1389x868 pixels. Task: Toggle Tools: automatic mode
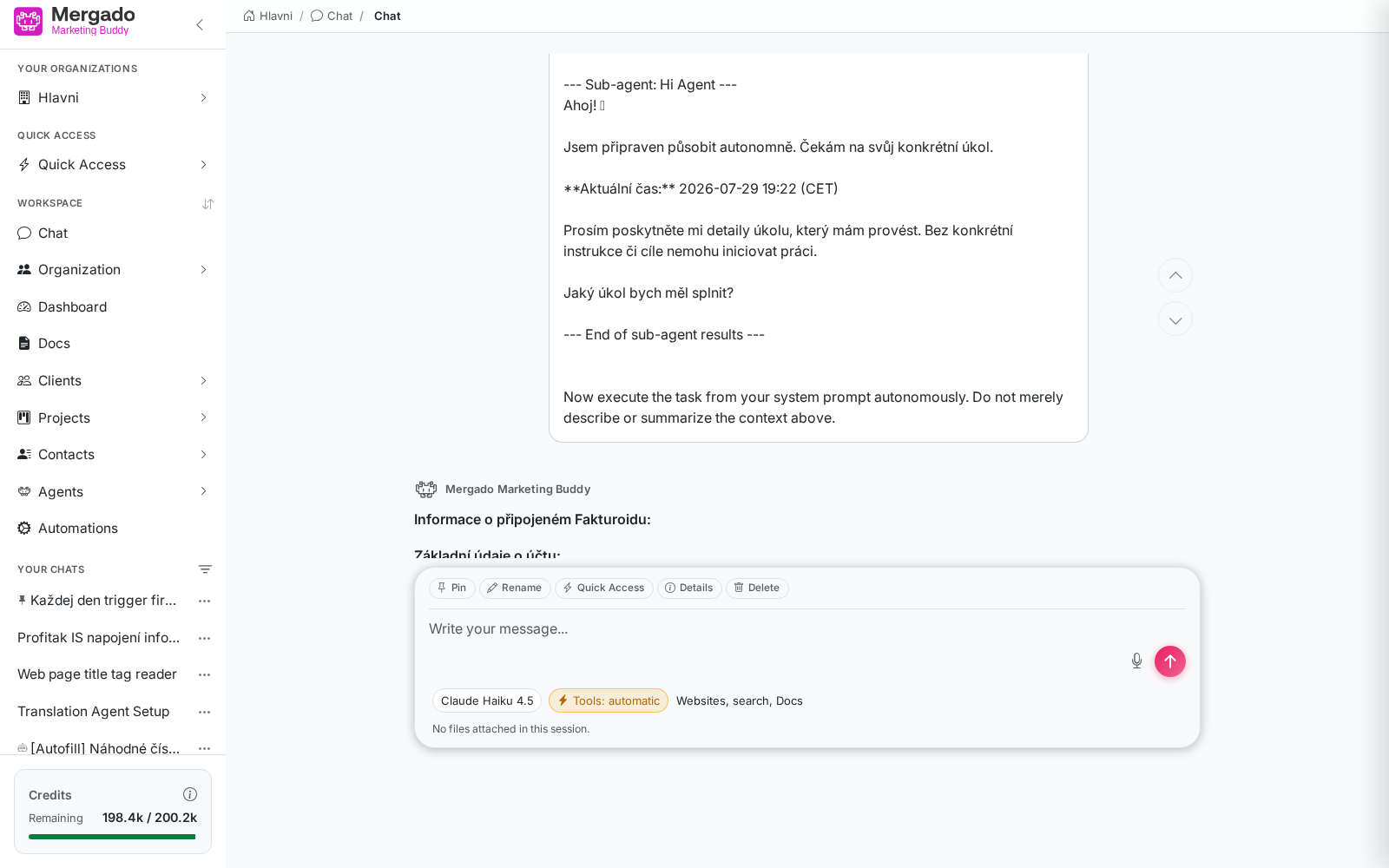[609, 700]
